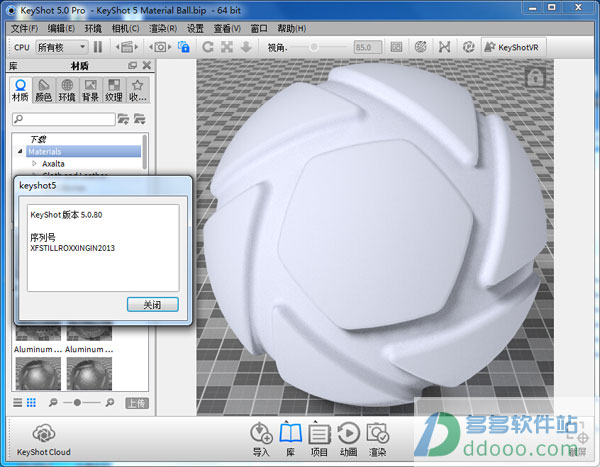Click the viewport lock icon
The height and width of the screenshot is (467, 600).
535,78
